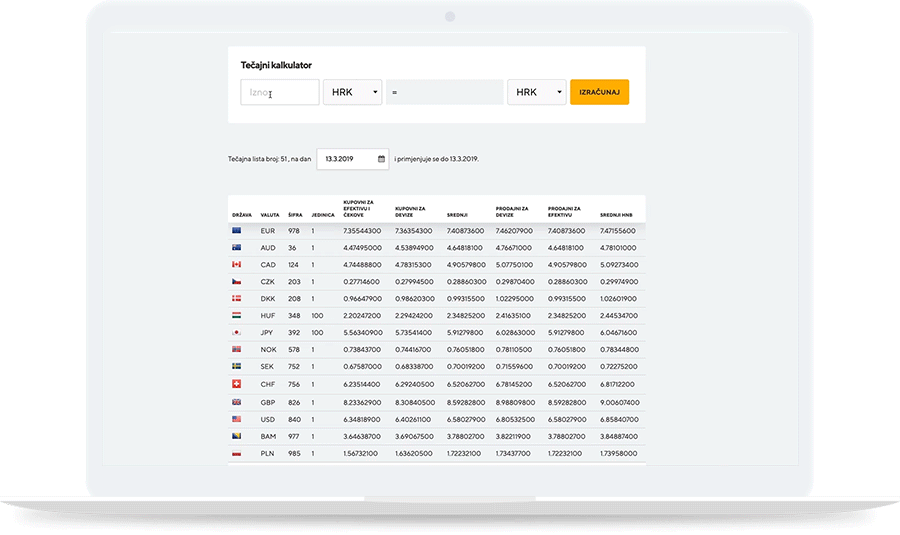Image resolution: width=900 pixels, height=535 pixels.
Task: Click the British flag in GBP row
Action: click(x=236, y=402)
